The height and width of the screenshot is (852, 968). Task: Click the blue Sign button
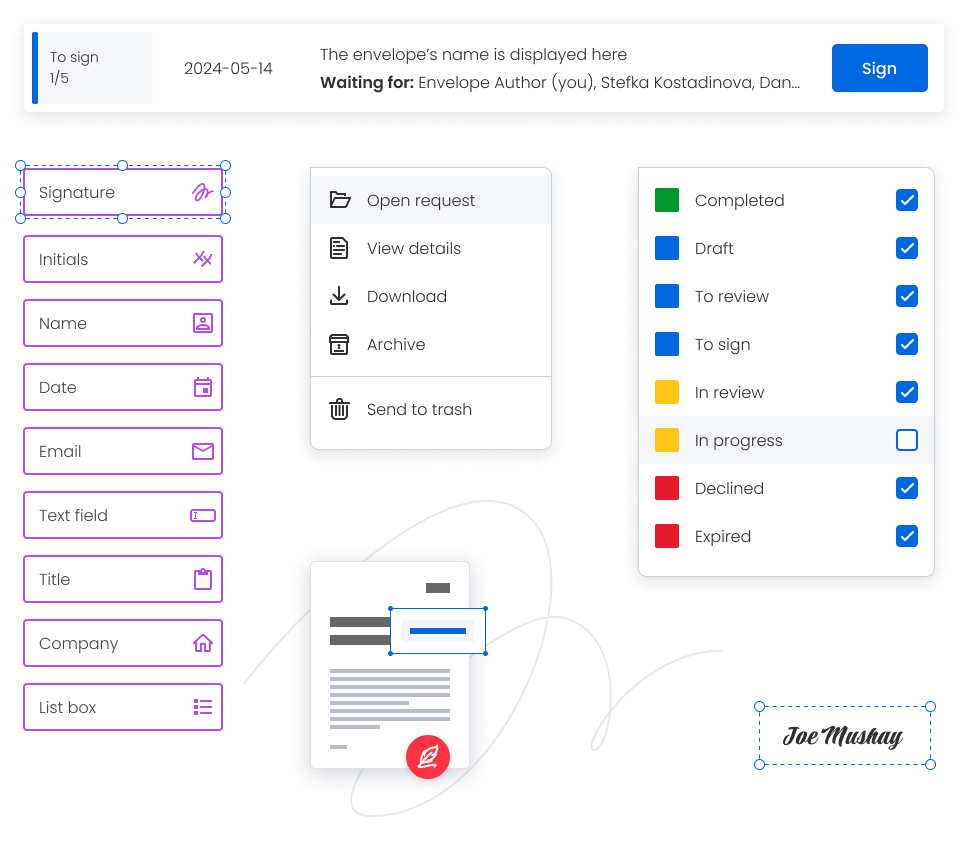(879, 68)
